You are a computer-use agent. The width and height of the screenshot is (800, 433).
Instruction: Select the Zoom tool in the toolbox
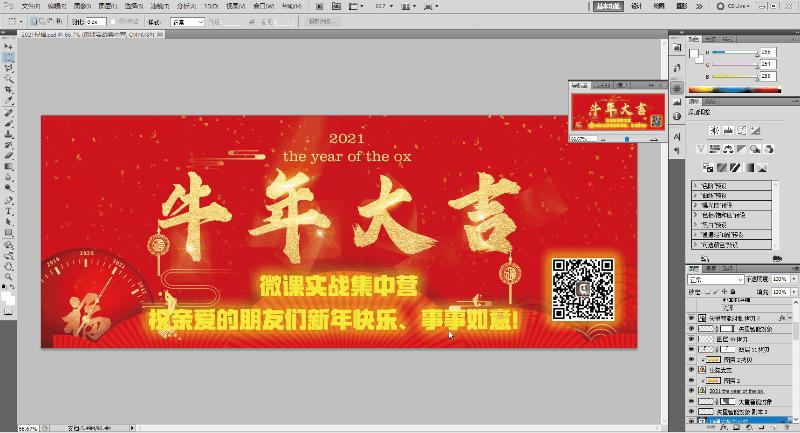tap(8, 277)
